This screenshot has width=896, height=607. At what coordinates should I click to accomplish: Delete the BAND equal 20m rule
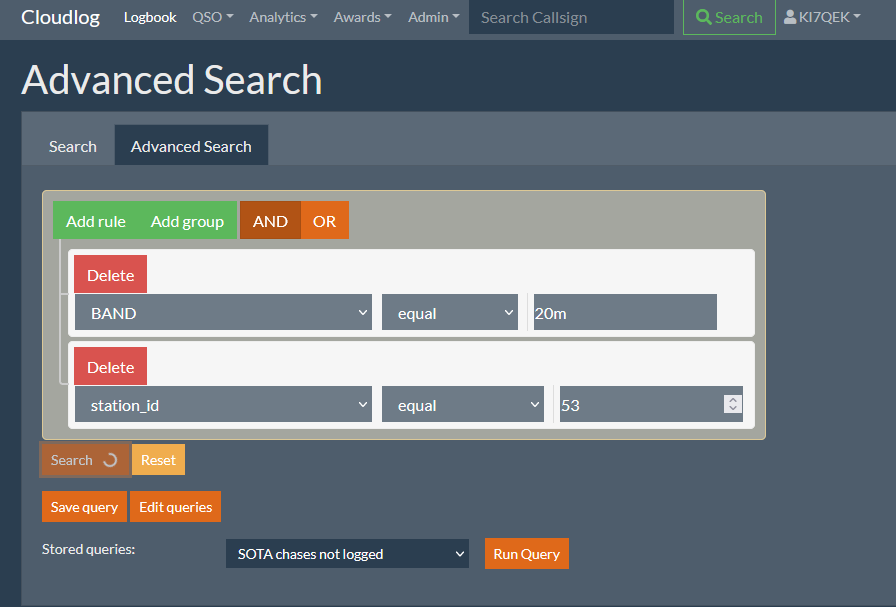[110, 273]
